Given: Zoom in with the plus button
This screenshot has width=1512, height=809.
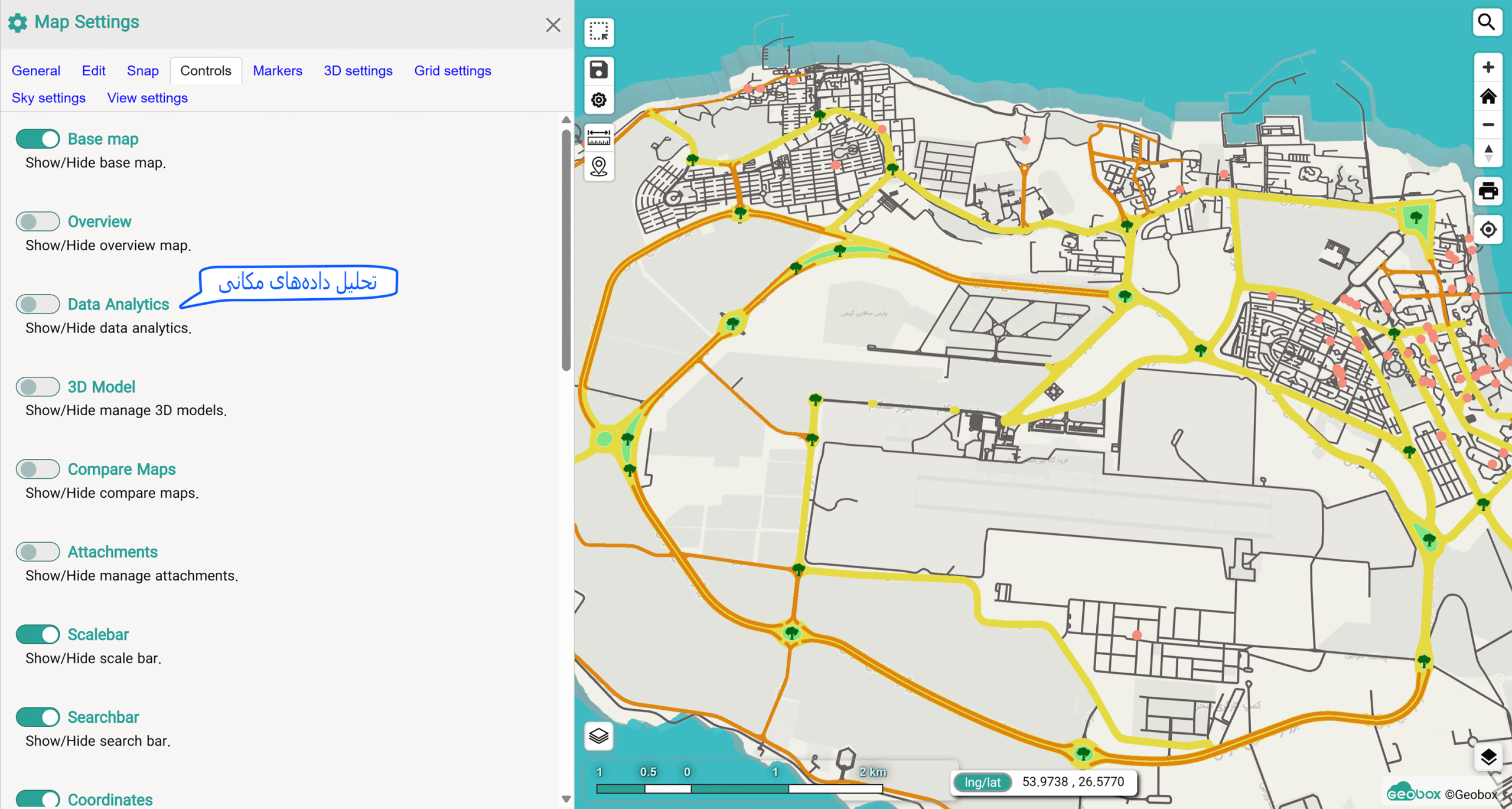Looking at the screenshot, I should click(x=1488, y=67).
